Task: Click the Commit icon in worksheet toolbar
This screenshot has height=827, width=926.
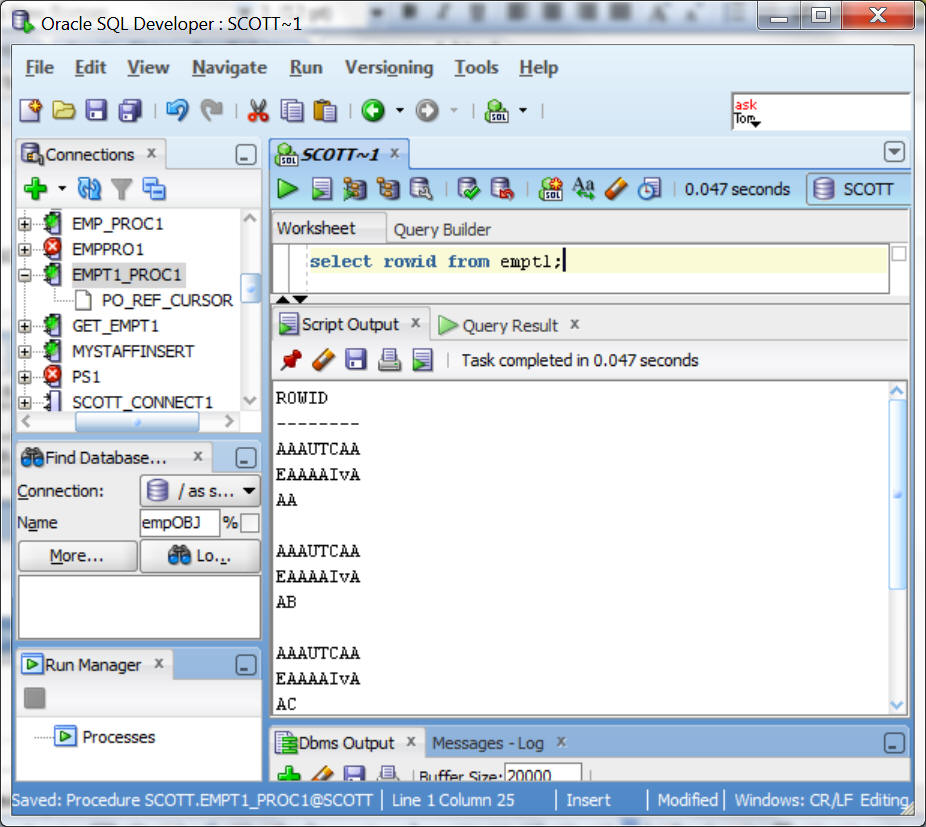Action: [468, 189]
